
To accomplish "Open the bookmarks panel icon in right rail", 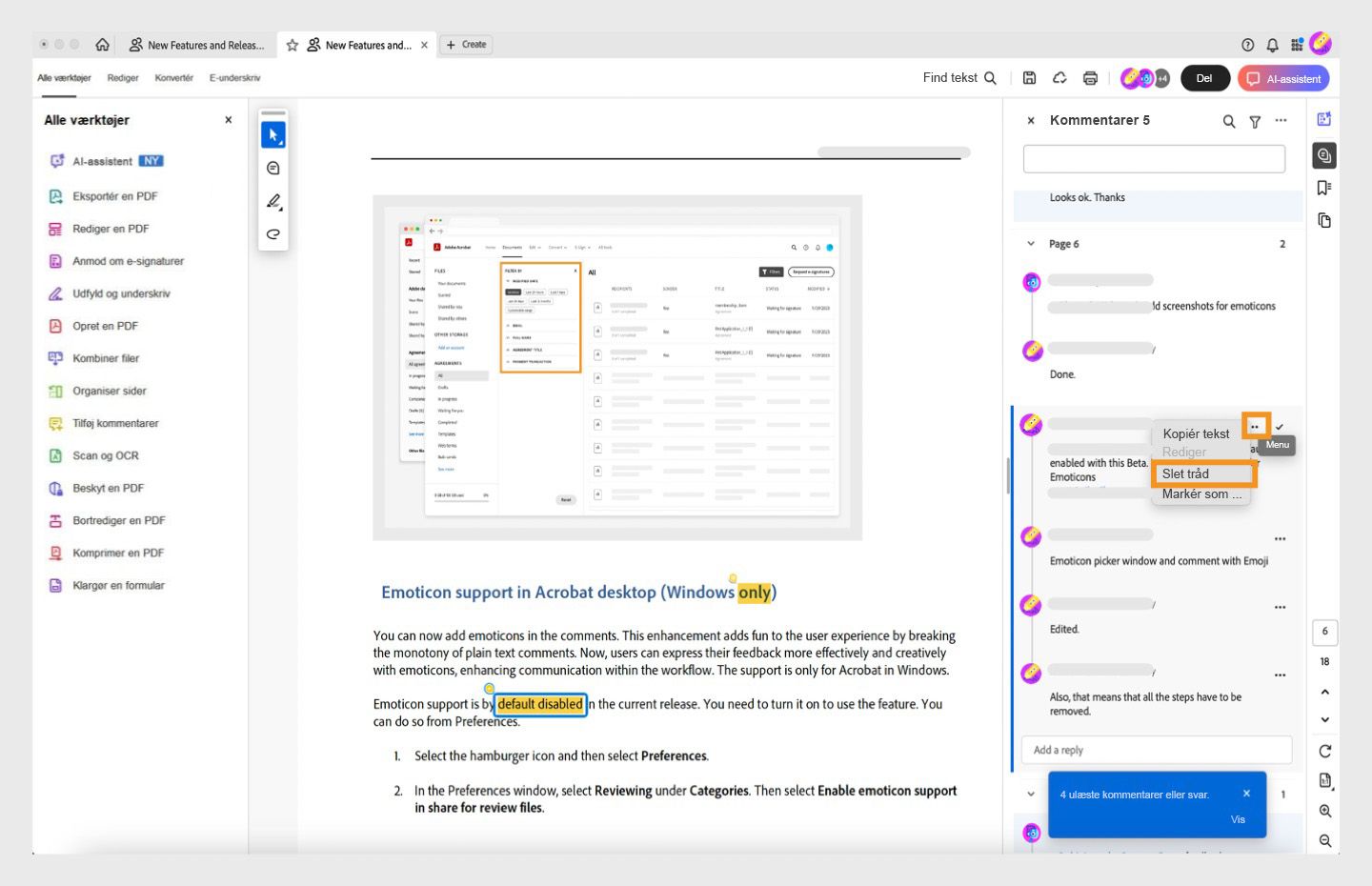I will pos(1324,188).
